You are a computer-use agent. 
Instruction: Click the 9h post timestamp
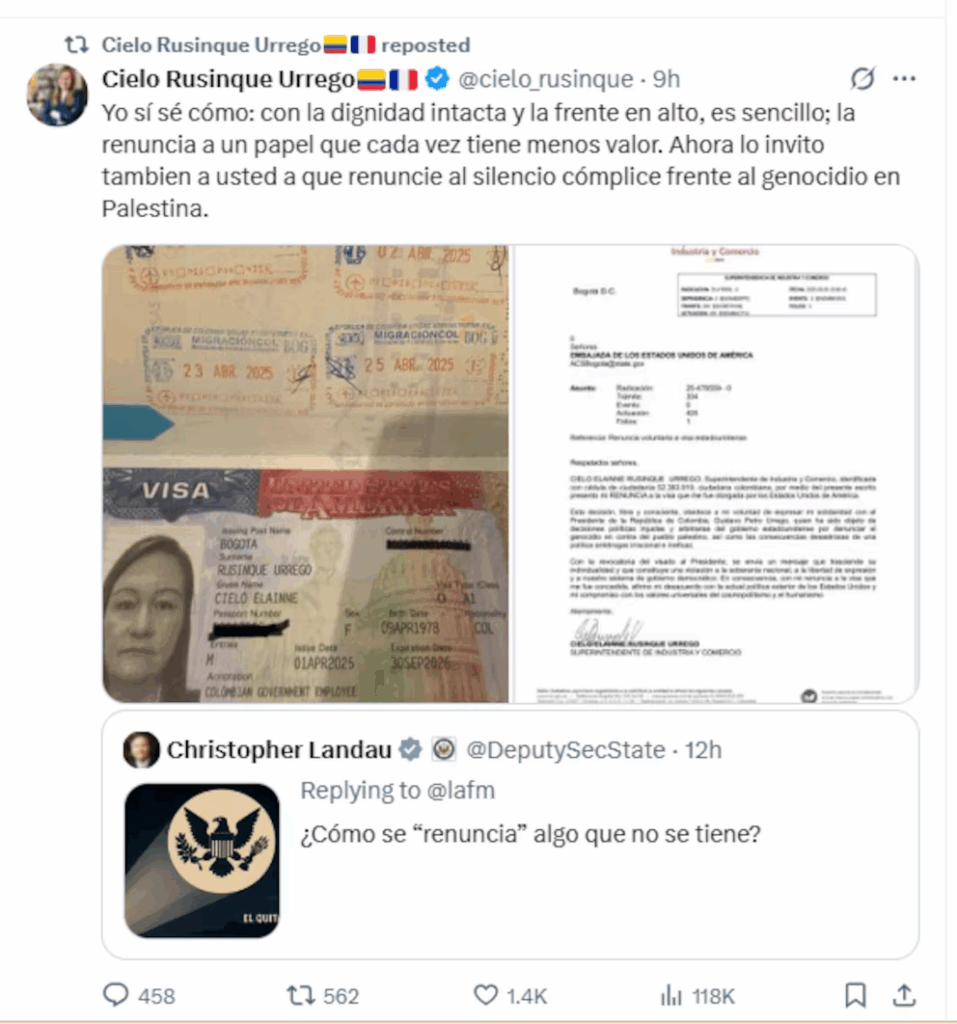[x=666, y=79]
